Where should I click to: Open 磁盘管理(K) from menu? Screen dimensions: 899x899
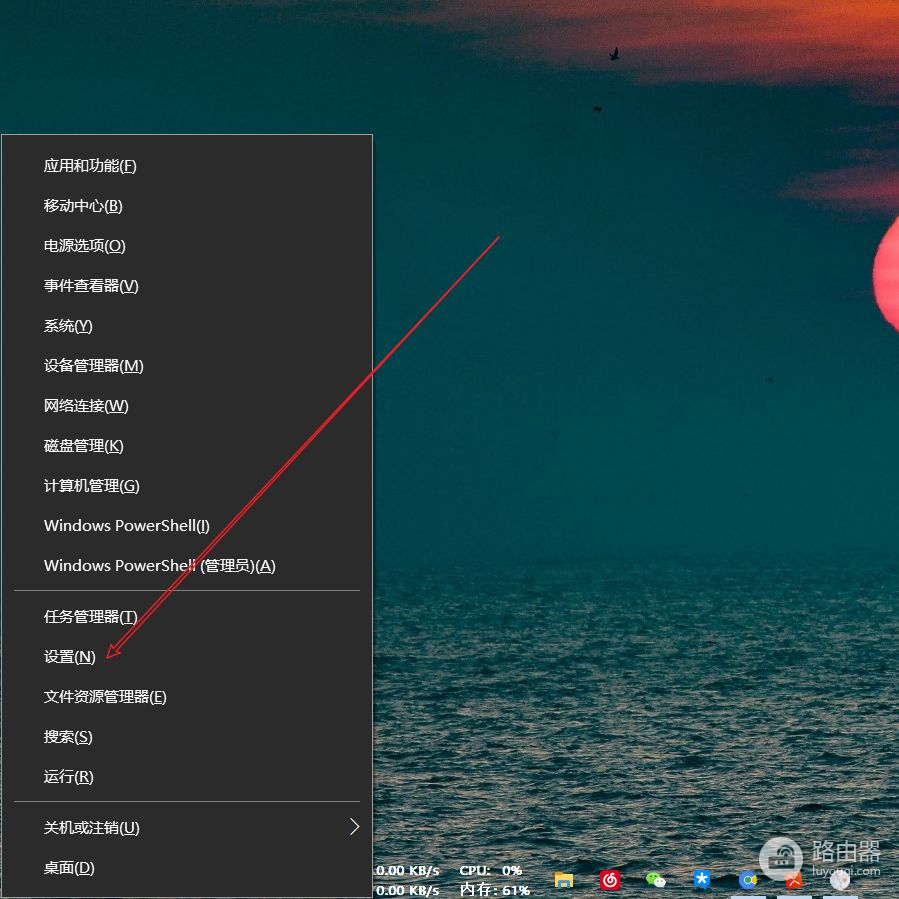[84, 446]
